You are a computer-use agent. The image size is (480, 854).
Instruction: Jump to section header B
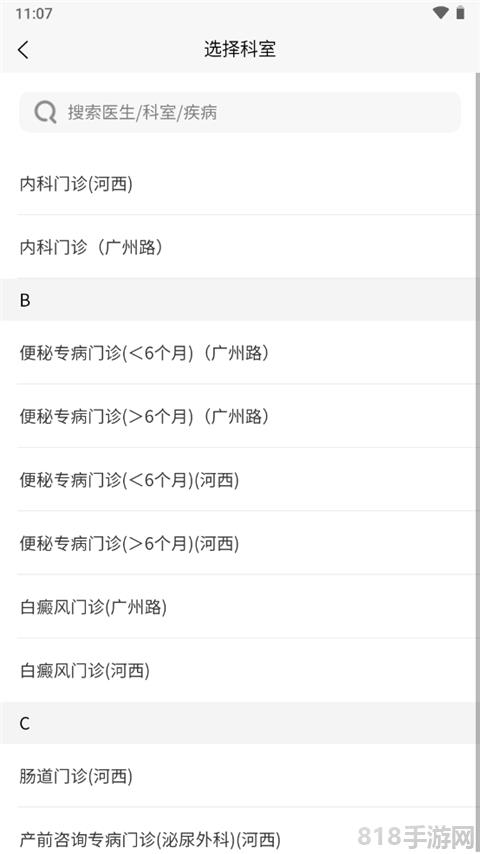[x=240, y=300]
